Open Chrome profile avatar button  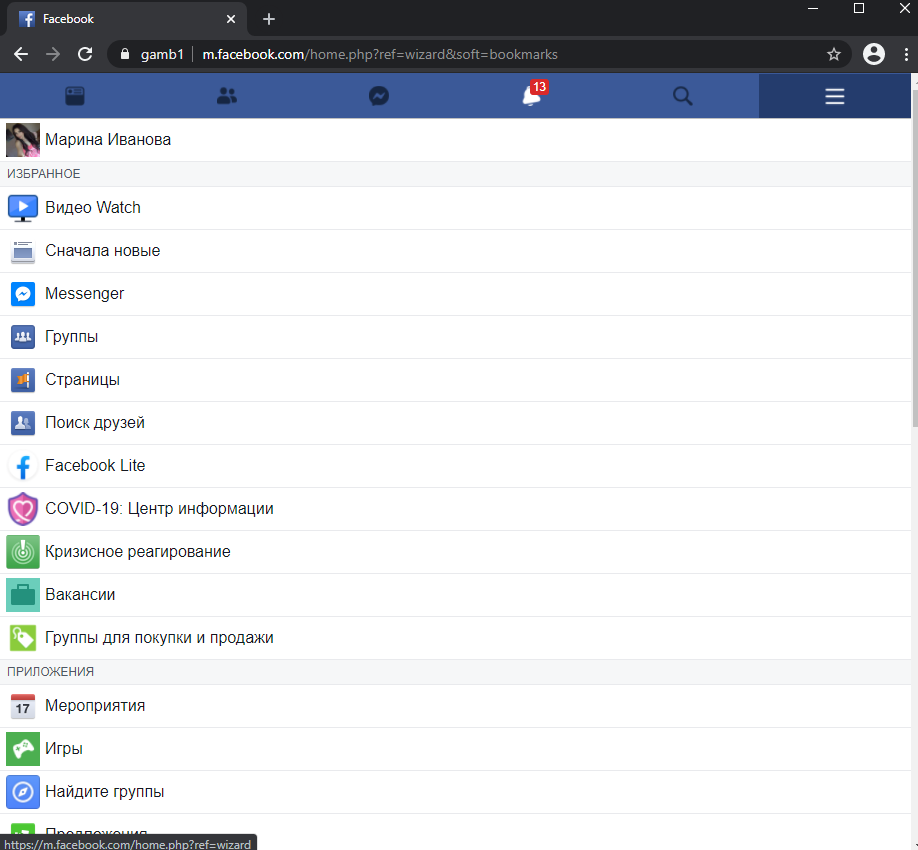874,54
